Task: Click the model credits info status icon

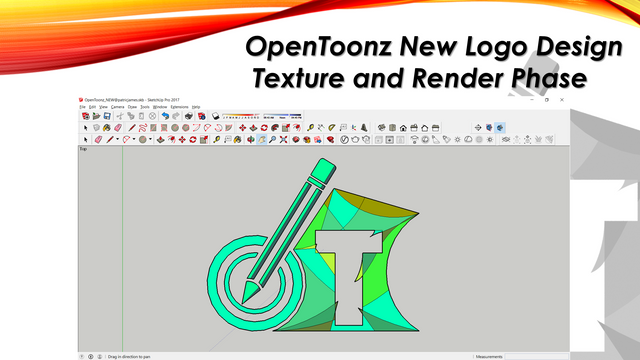Action: [x=91, y=356]
